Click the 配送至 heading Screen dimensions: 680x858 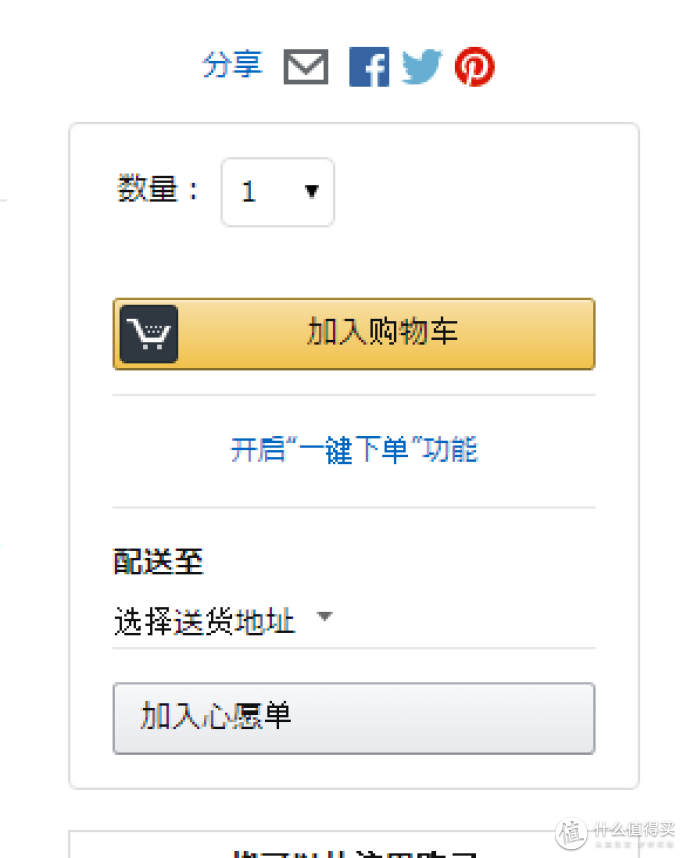click(x=158, y=561)
